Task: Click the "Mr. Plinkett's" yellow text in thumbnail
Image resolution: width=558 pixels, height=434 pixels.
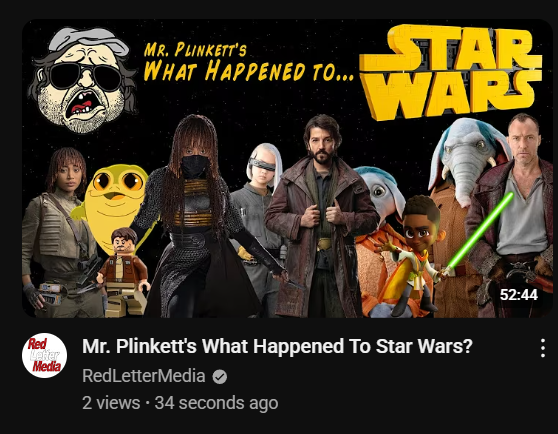Action: (195, 49)
